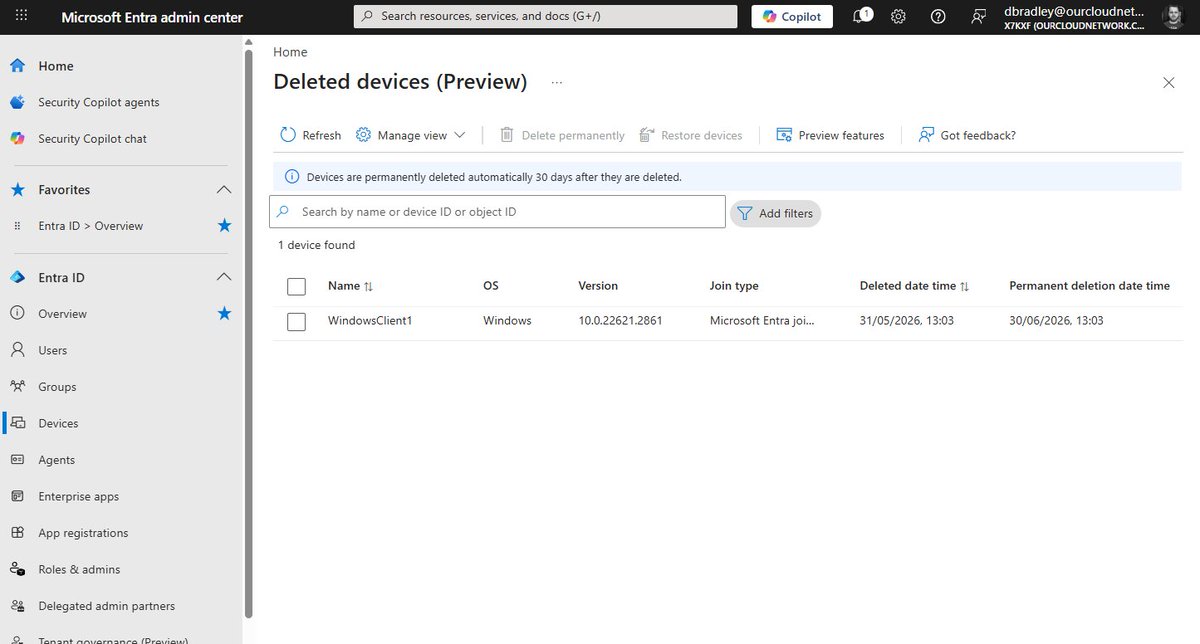This screenshot has width=1200, height=644.
Task: Open the Enterprise apps icon
Action: pyautogui.click(x=17, y=496)
